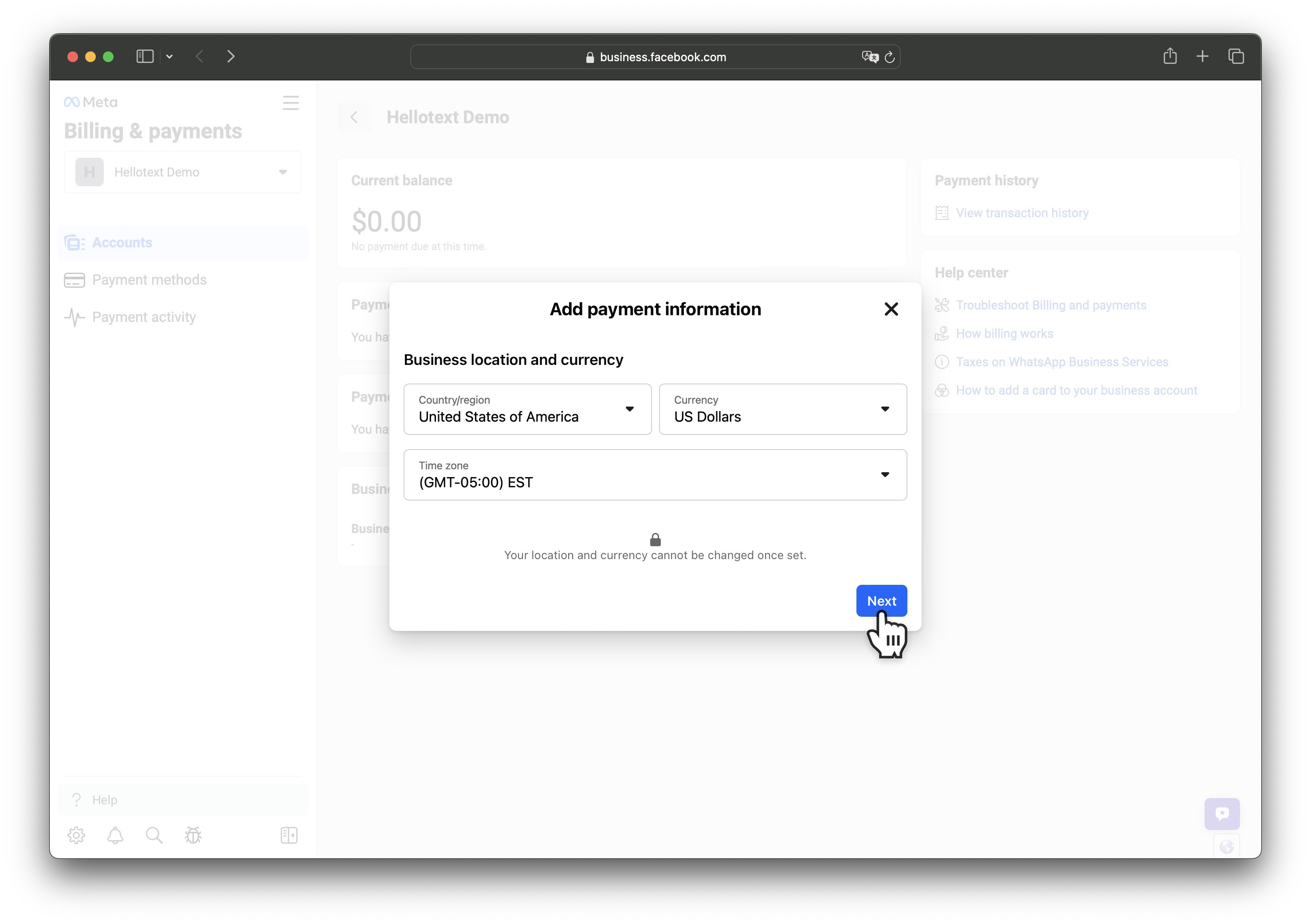This screenshot has width=1311, height=924.
Task: Open Taxes on WhatsApp Business Services
Action: click(x=1062, y=362)
